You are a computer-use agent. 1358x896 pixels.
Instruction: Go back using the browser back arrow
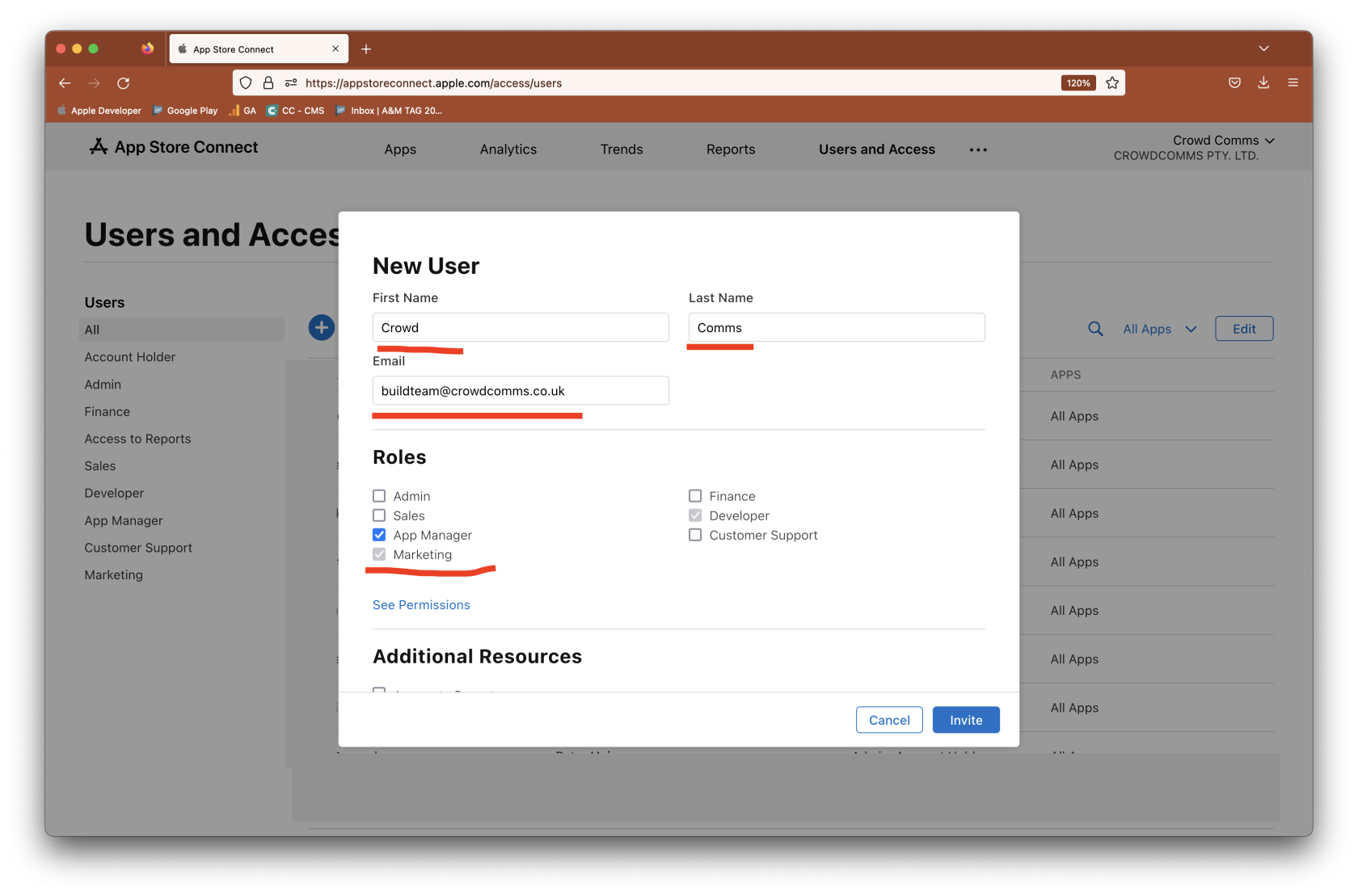[65, 83]
